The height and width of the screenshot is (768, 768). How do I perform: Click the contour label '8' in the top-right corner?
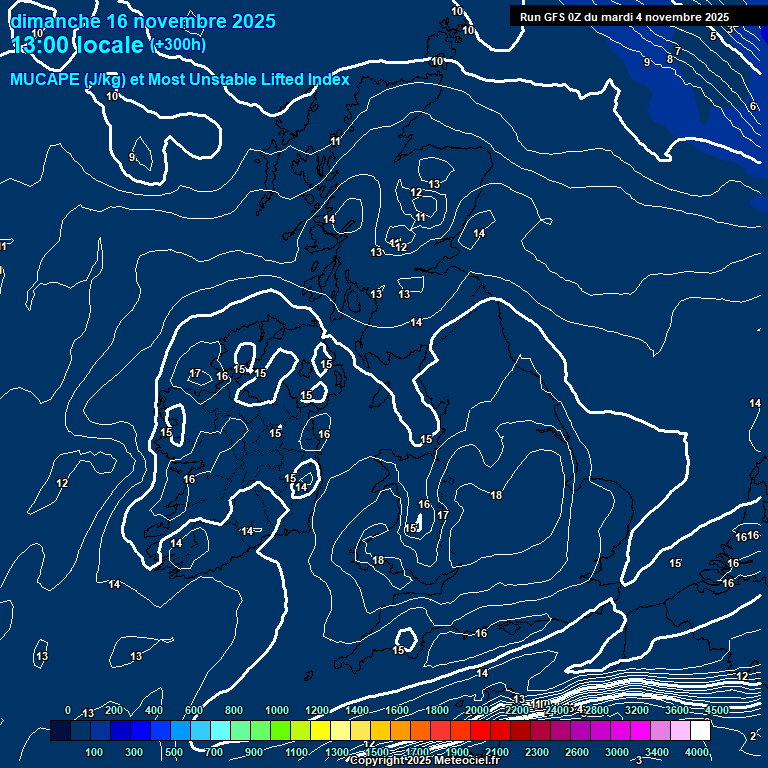point(670,59)
